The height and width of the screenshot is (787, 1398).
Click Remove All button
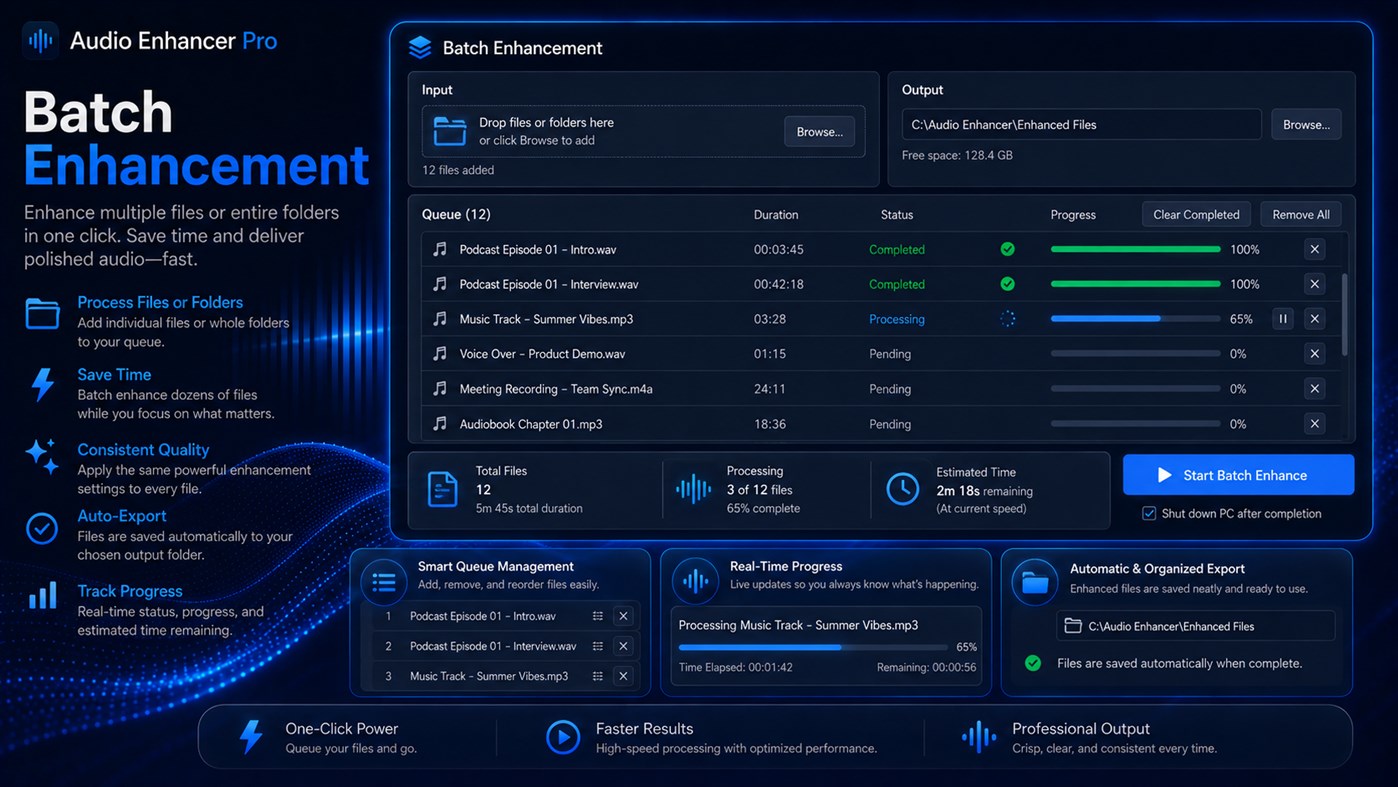[1301, 214]
